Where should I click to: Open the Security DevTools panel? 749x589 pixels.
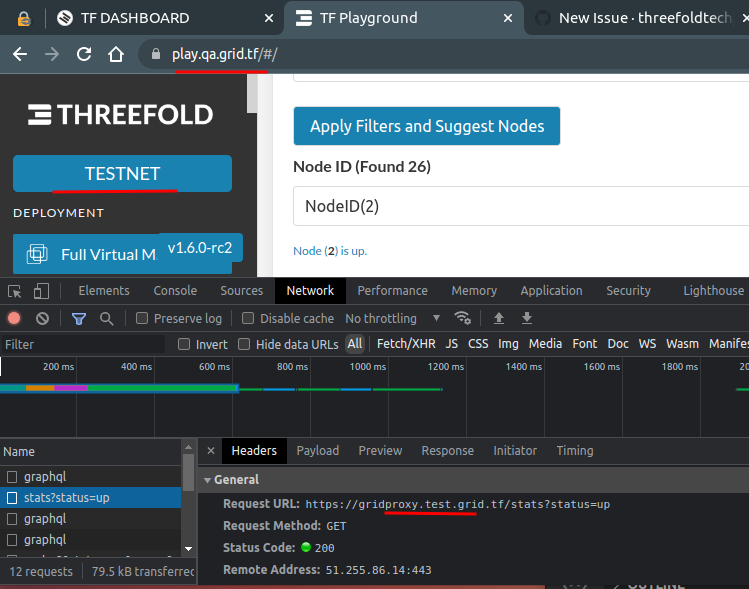click(628, 290)
